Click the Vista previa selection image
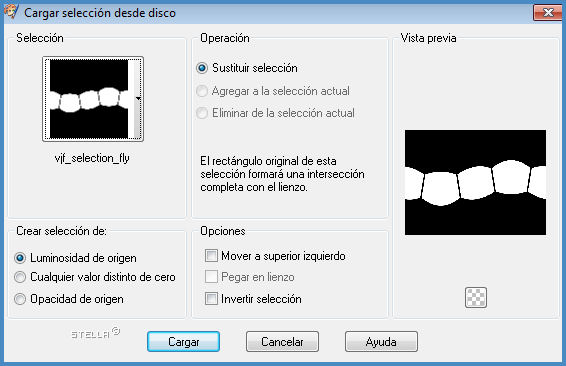The image size is (566, 366). (x=475, y=182)
